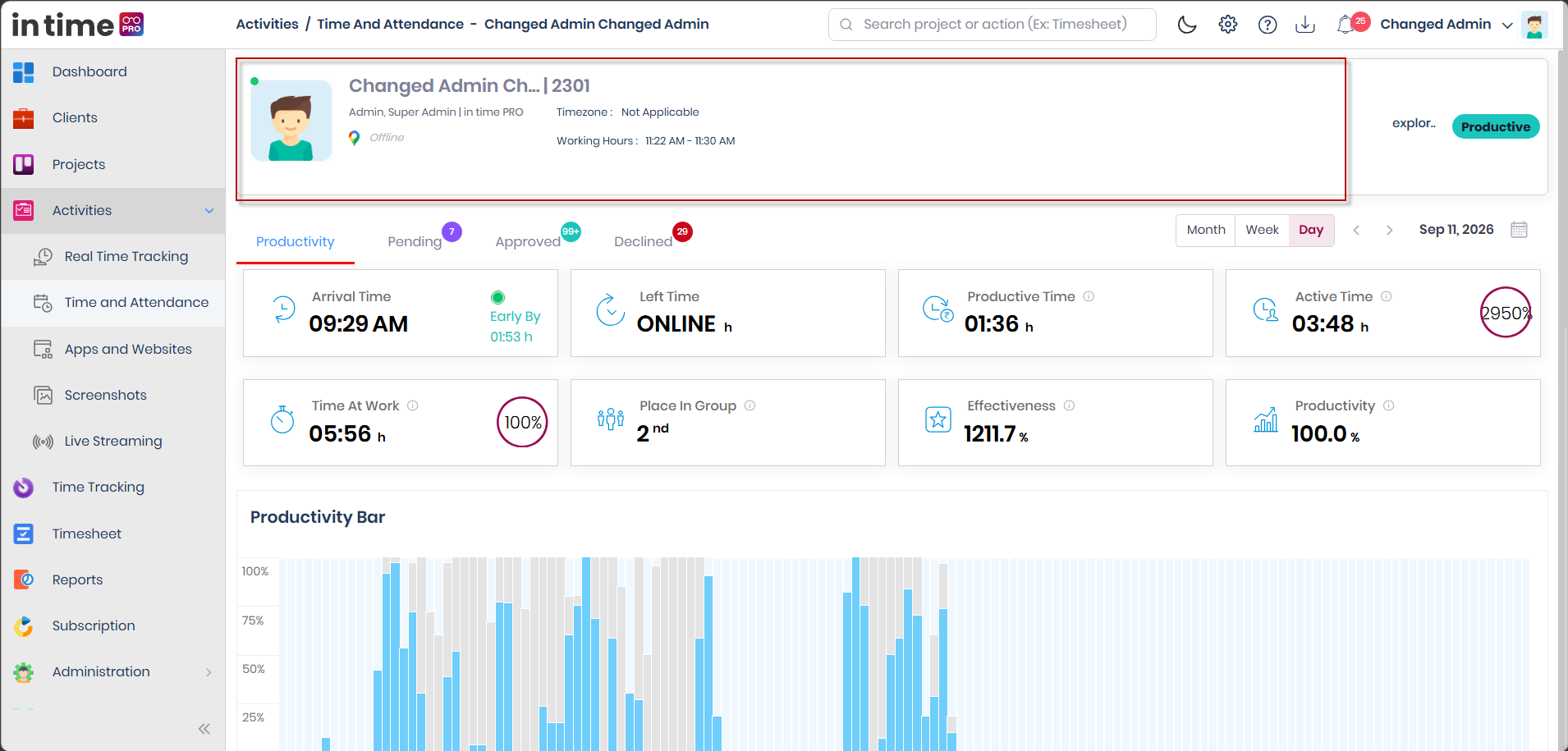
Task: Open notifications bell icon
Action: coord(1346,25)
